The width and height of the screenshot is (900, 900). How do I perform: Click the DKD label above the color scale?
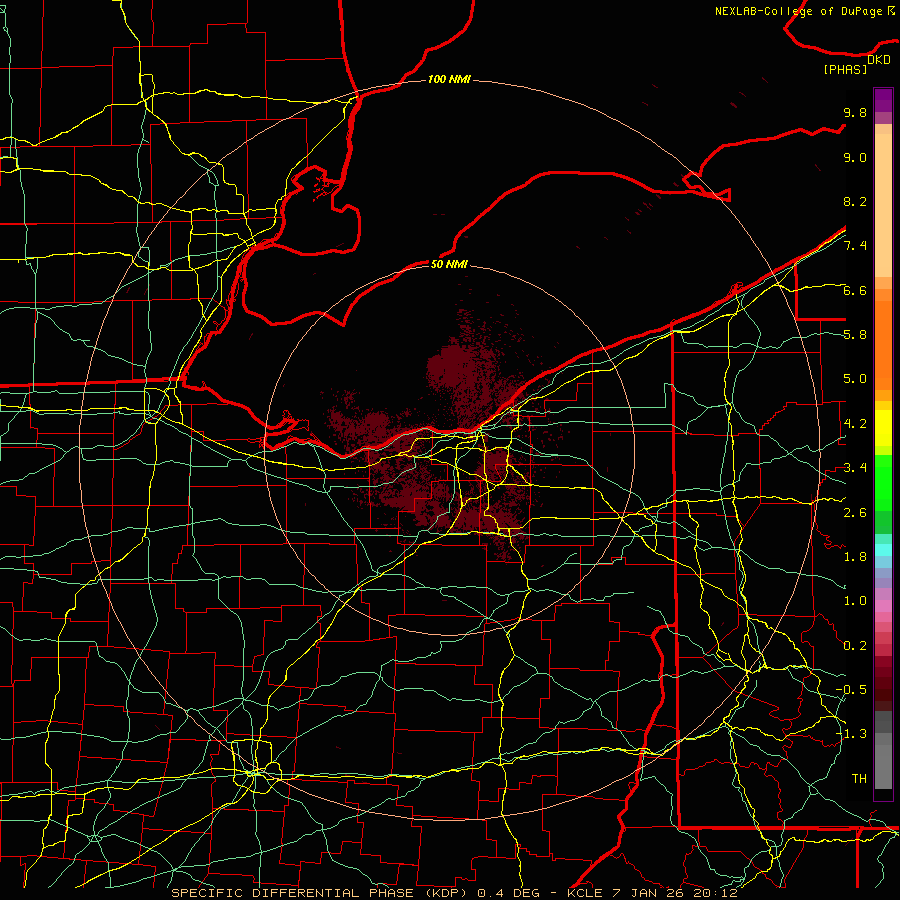pos(879,59)
